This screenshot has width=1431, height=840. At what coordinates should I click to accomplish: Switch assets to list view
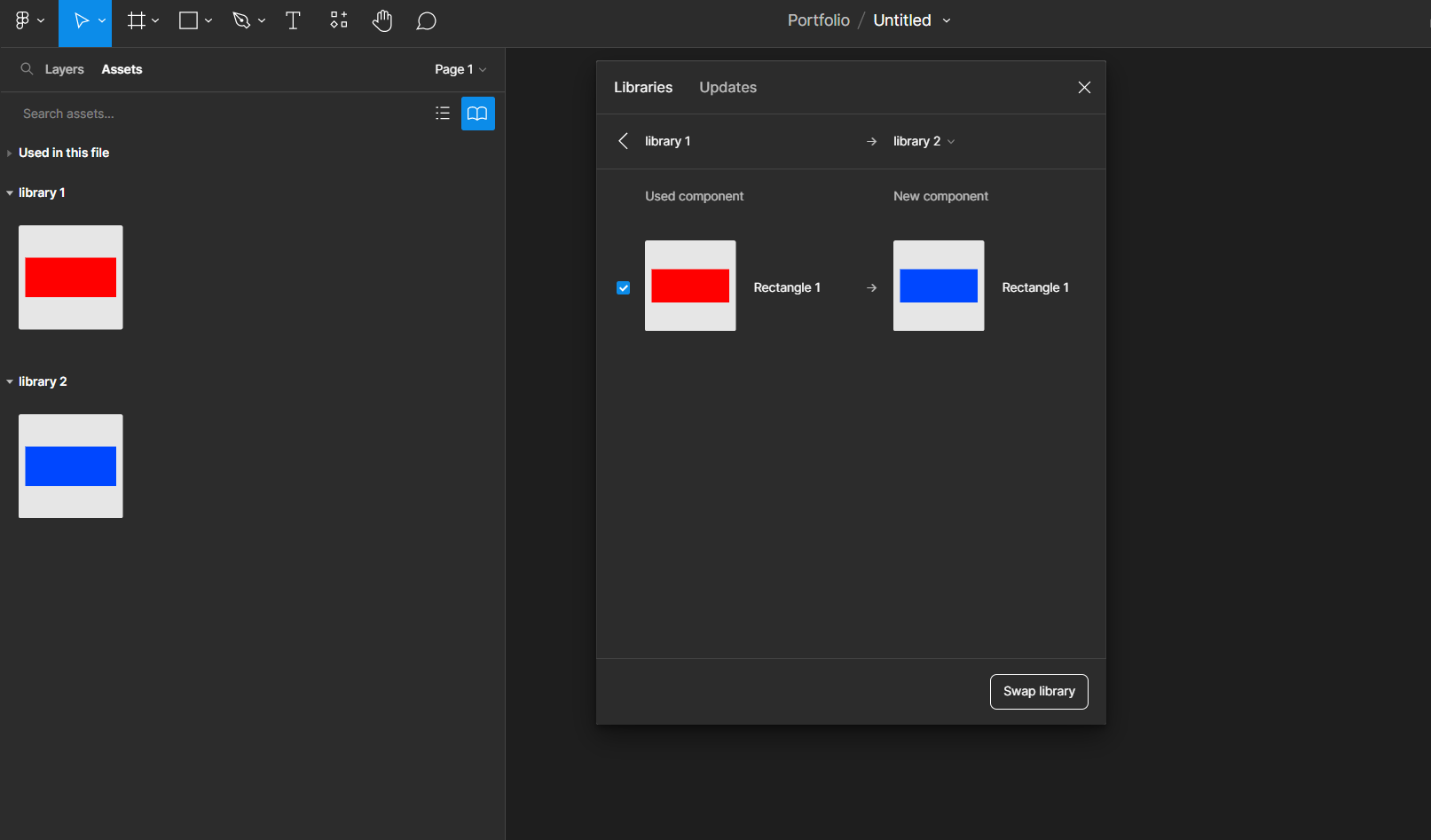pyautogui.click(x=443, y=114)
